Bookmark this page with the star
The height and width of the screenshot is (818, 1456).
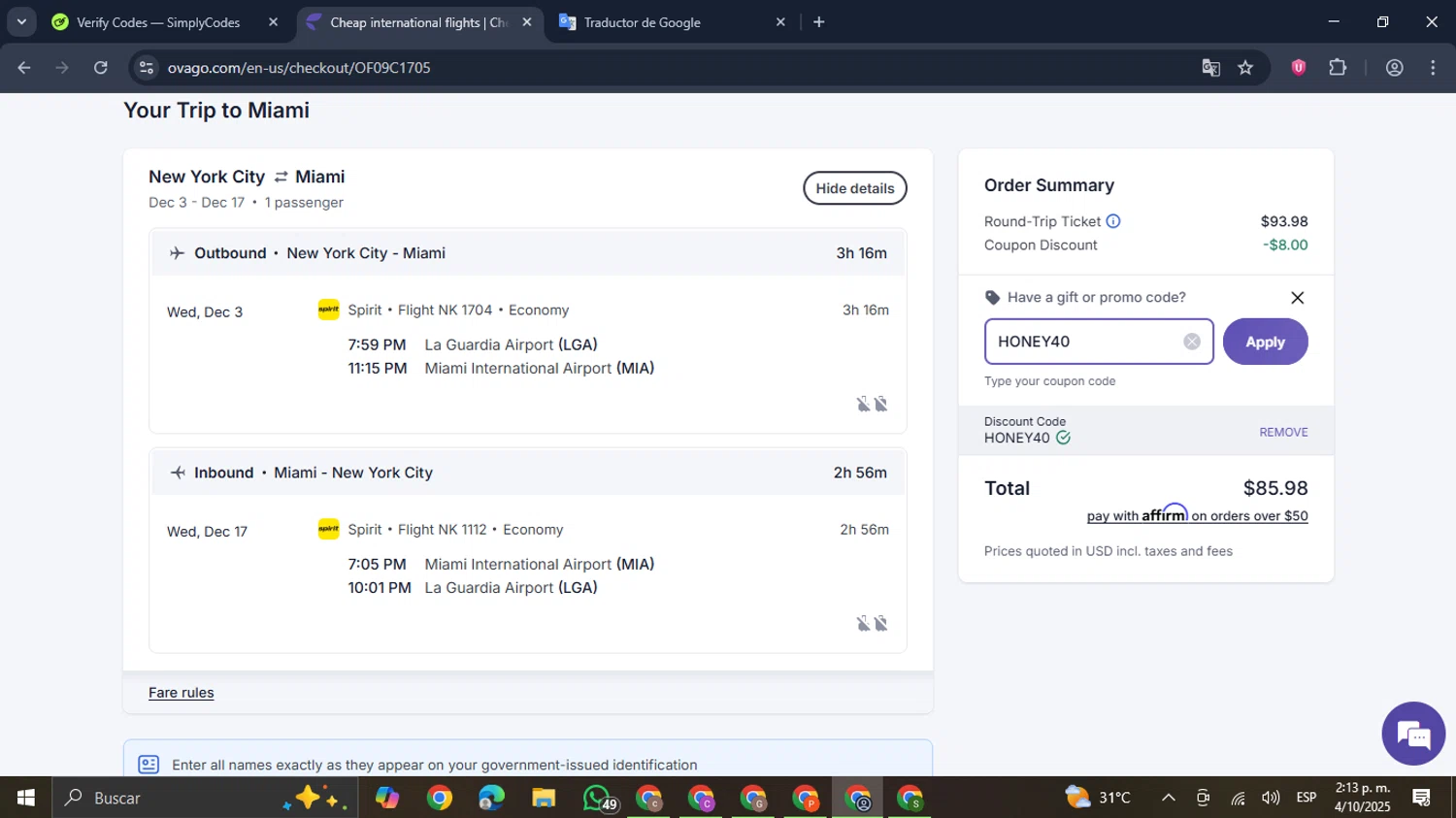click(1245, 68)
